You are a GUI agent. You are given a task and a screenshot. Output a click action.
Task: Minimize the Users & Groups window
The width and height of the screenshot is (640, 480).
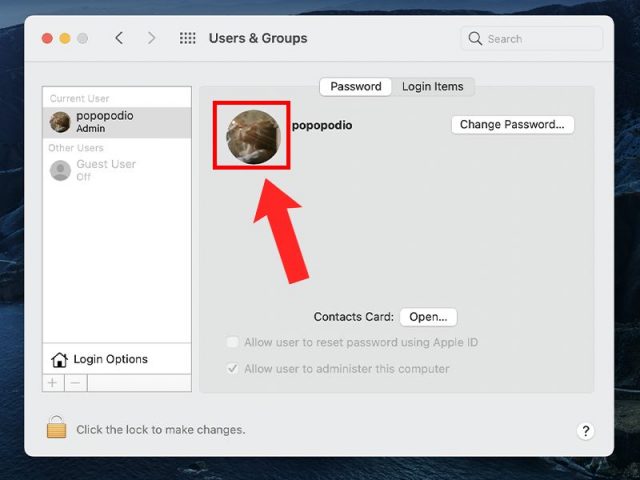click(65, 38)
